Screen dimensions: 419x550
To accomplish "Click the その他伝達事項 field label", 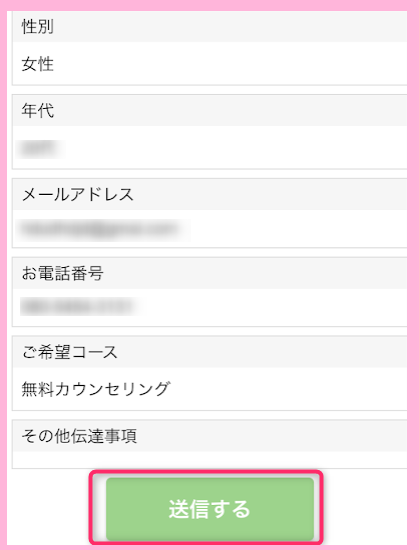I will point(79,436).
